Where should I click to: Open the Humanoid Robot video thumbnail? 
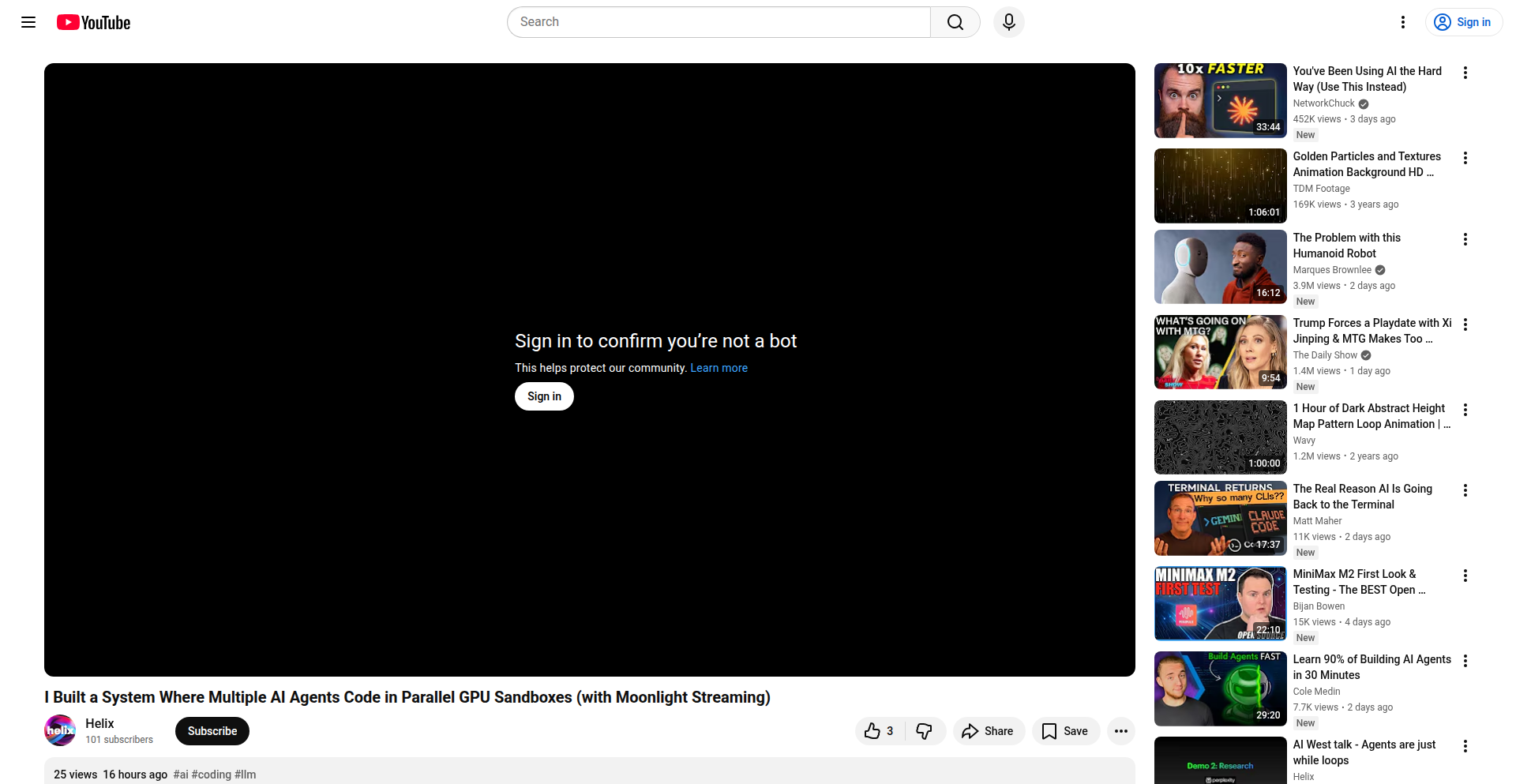[1221, 267]
